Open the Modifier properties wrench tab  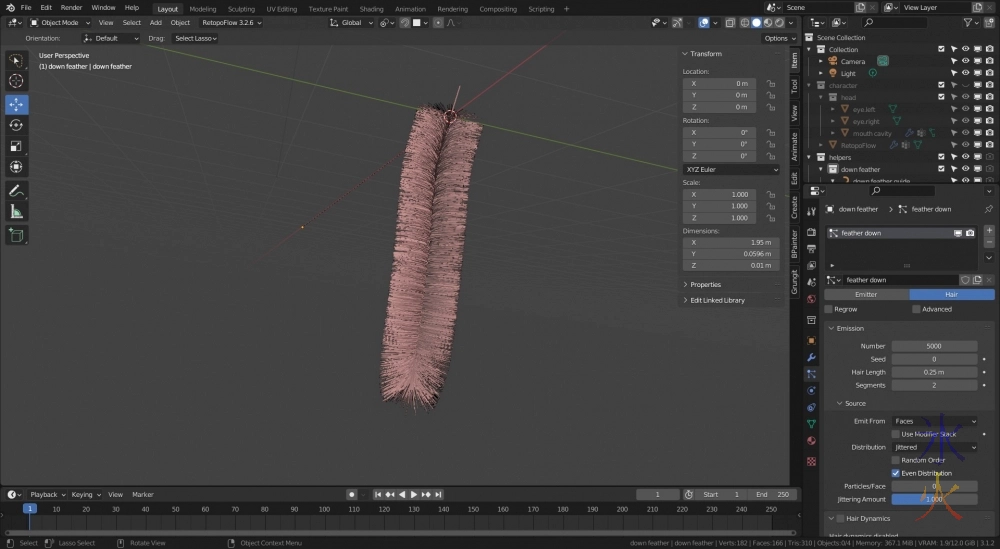tap(811, 357)
